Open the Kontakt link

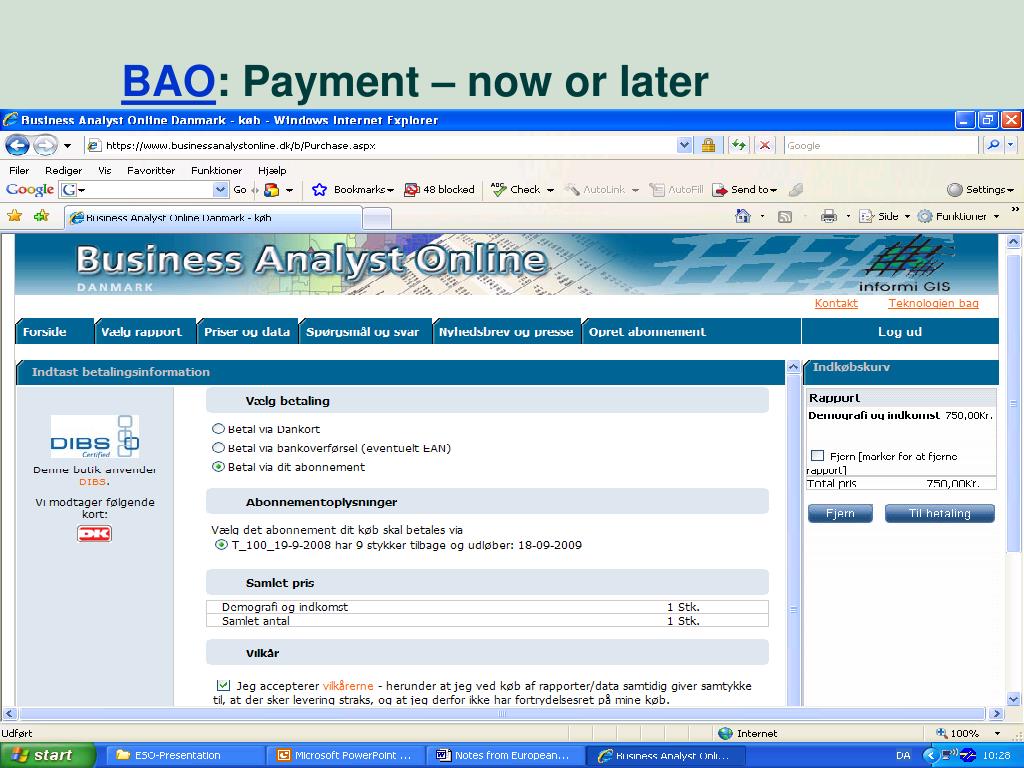click(x=836, y=303)
